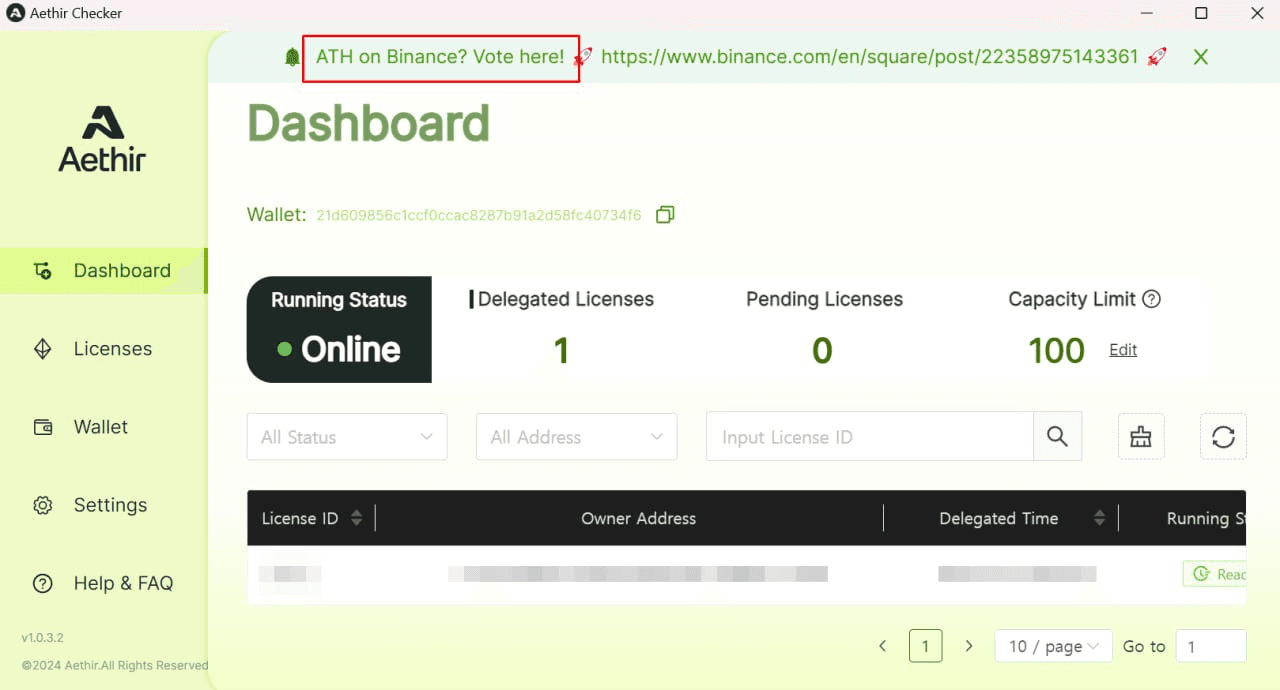This screenshot has width=1280, height=690.
Task: Dismiss the announcement banner
Action: (1201, 57)
